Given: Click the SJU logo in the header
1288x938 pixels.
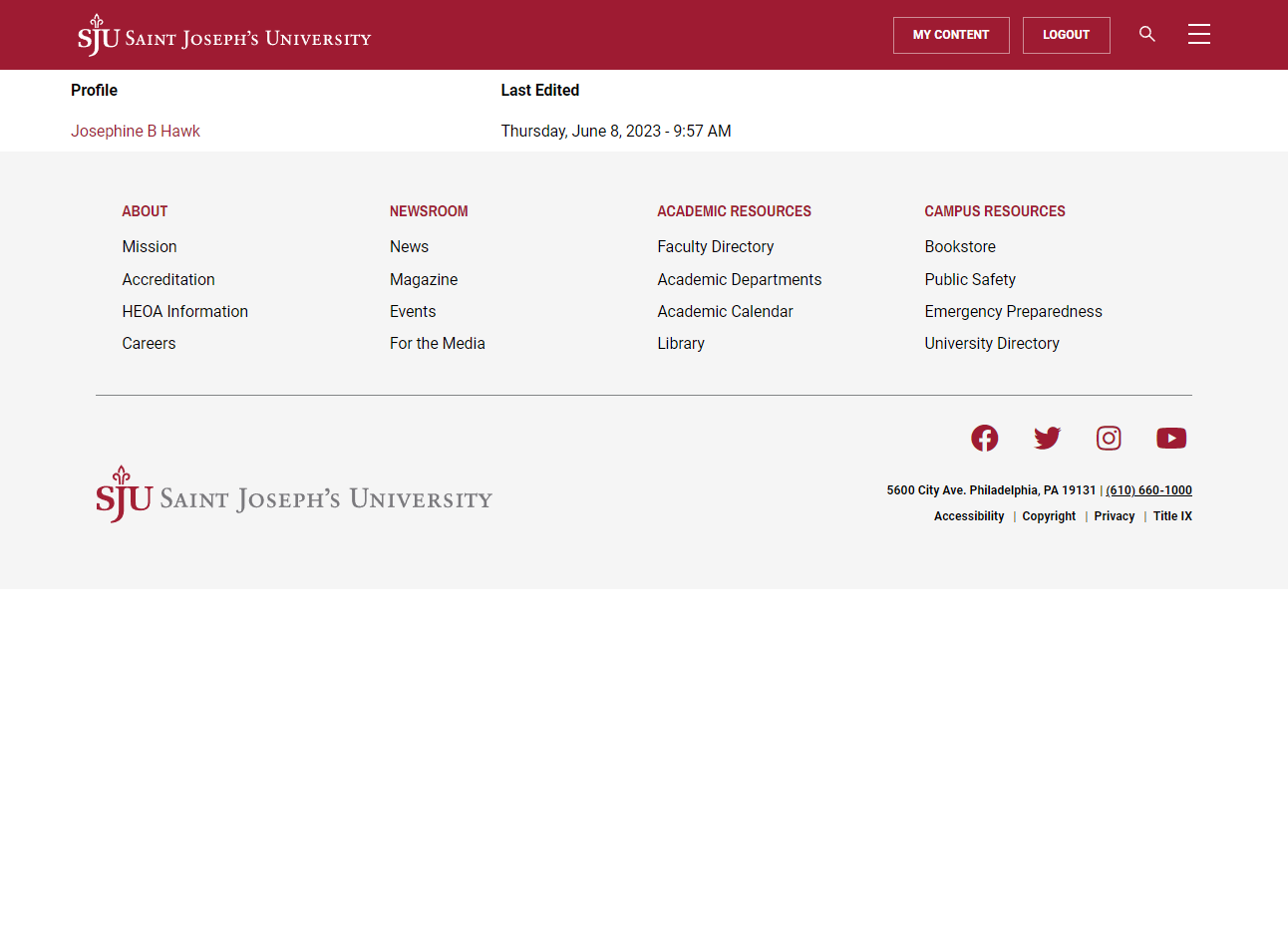Looking at the screenshot, I should tap(224, 35).
